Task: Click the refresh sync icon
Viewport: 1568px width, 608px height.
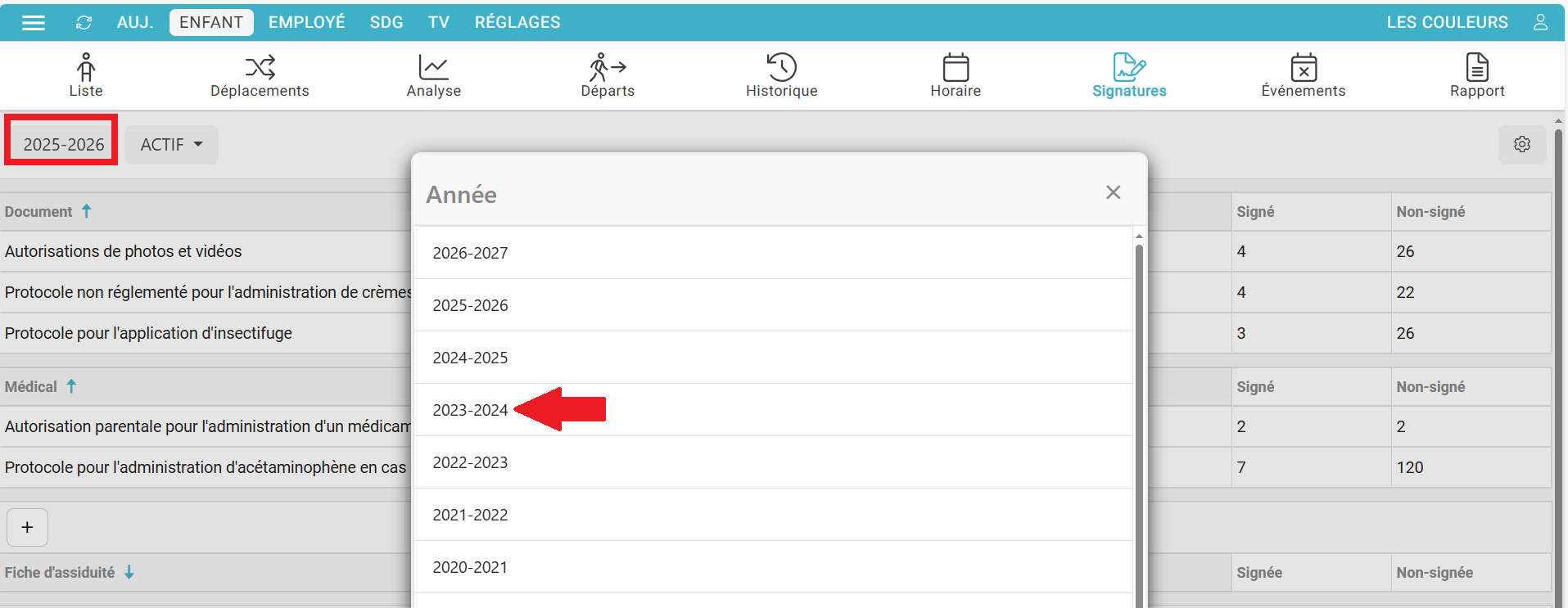Action: (84, 23)
